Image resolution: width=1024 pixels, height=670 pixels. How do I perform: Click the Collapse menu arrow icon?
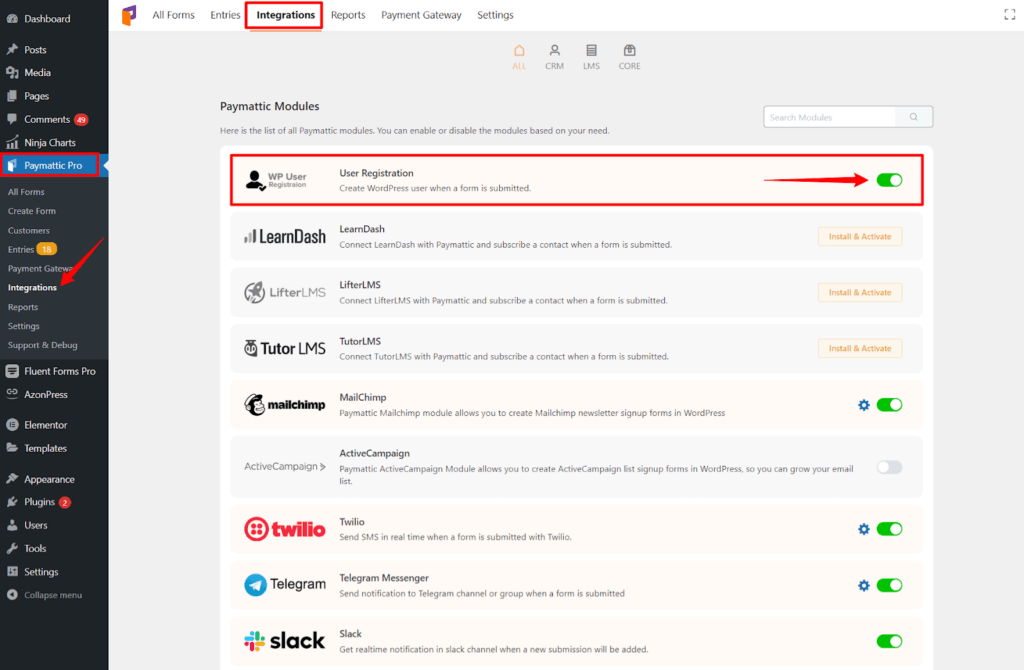pyautogui.click(x=12, y=595)
